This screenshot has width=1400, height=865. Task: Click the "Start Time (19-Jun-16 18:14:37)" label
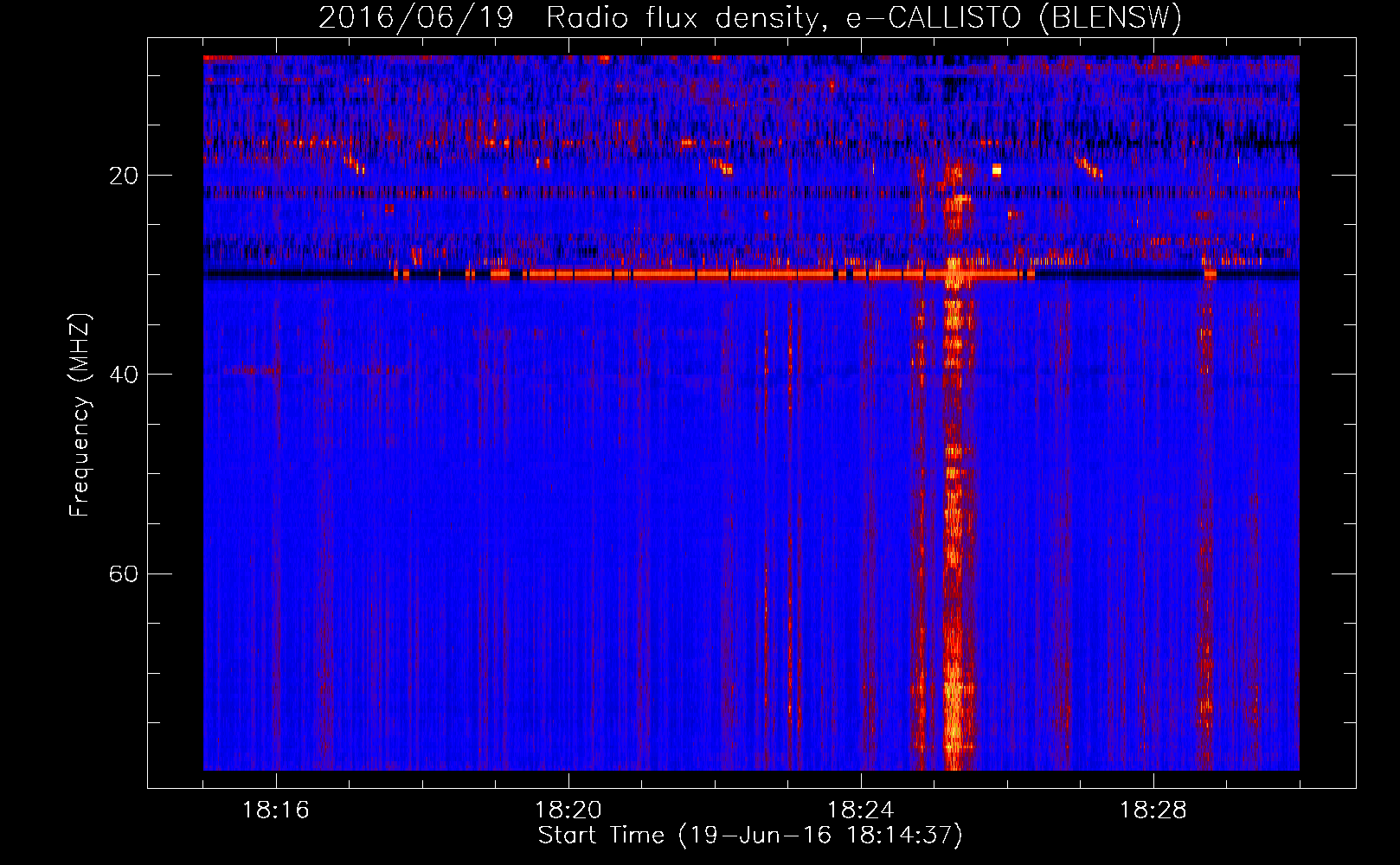(750, 836)
